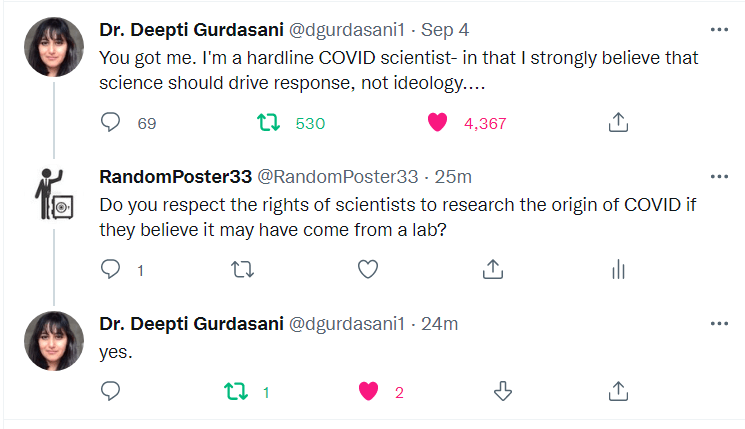Open the RandomPoster33 profile name link
The height and width of the screenshot is (429, 745).
pyautogui.click(x=176, y=177)
